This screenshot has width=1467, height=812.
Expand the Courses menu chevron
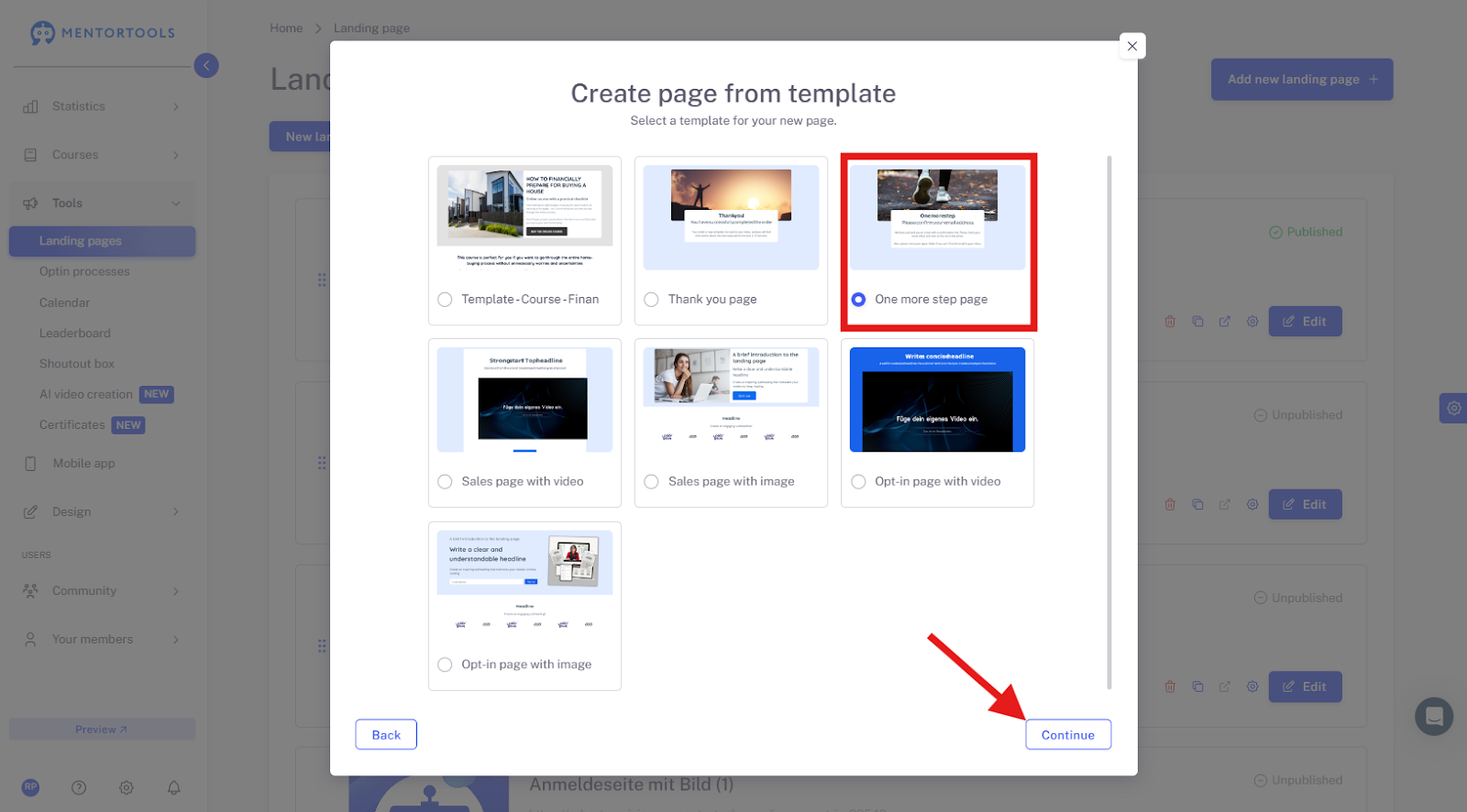coord(176,155)
